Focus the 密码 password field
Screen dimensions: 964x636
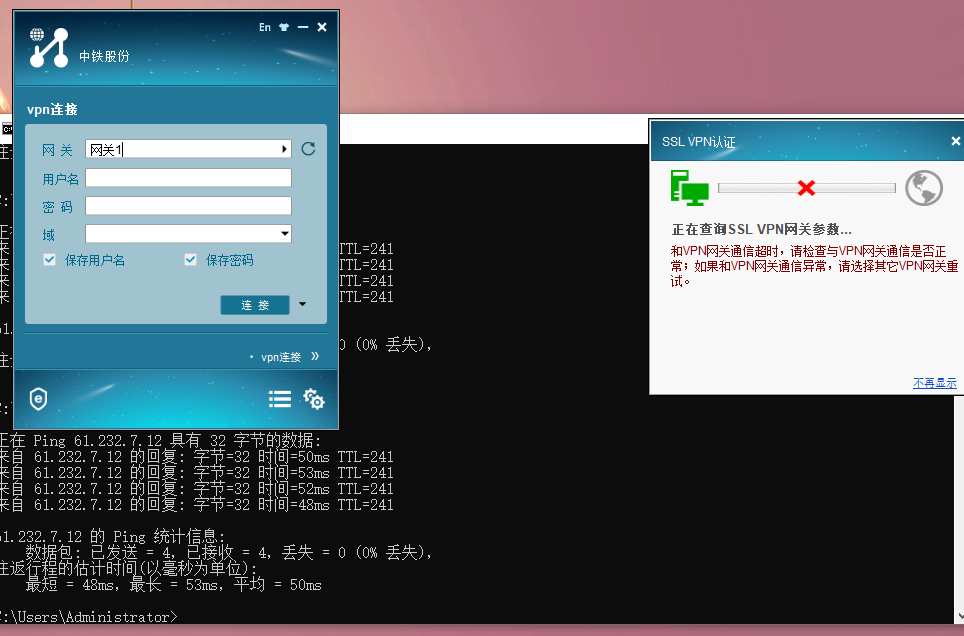188,205
